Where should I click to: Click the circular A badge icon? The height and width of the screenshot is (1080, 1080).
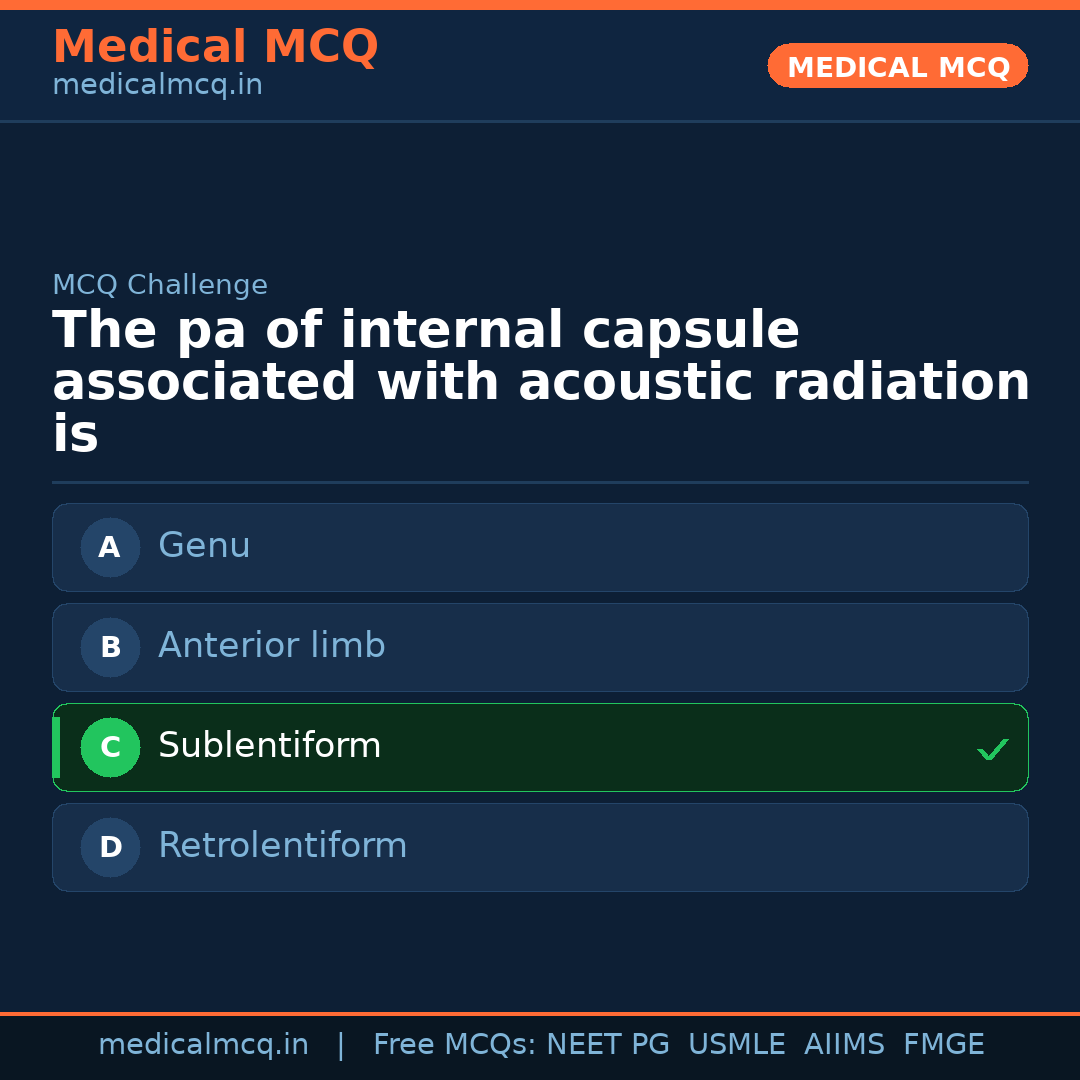(110, 547)
